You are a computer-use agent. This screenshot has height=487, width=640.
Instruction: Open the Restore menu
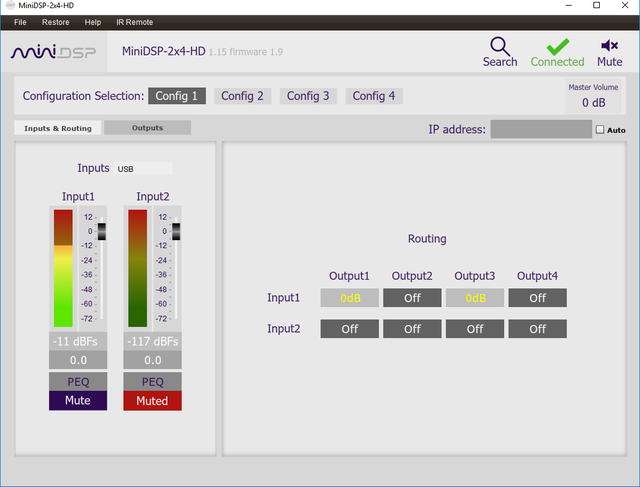pyautogui.click(x=56, y=22)
